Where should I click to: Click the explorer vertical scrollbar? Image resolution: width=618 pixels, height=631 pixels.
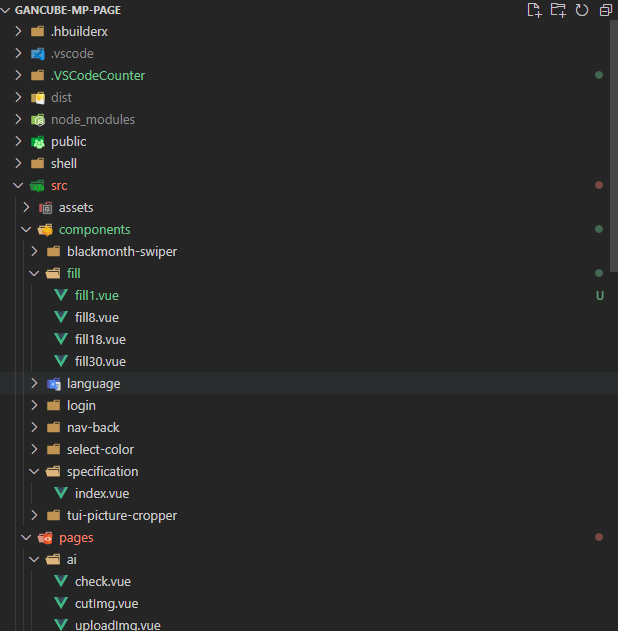click(614, 146)
